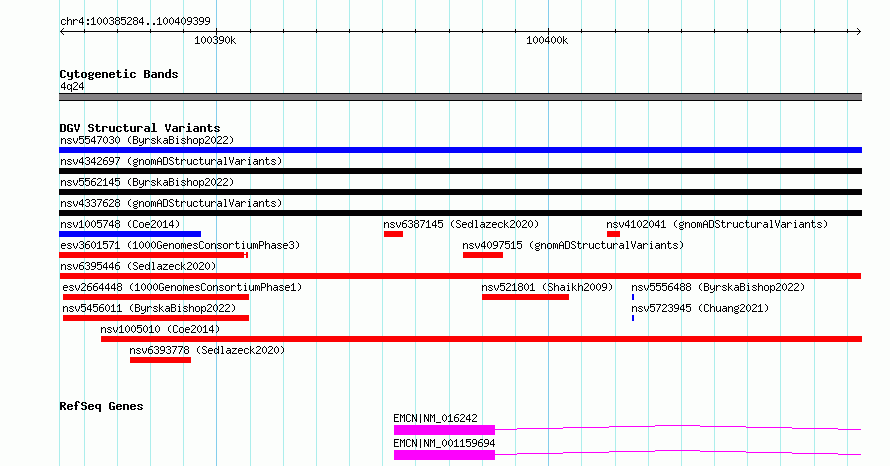Open the nsv6387145 (Sedlazeck2020) label
Image resolution: width=890 pixels, height=466 pixels.
pyautogui.click(x=461, y=224)
